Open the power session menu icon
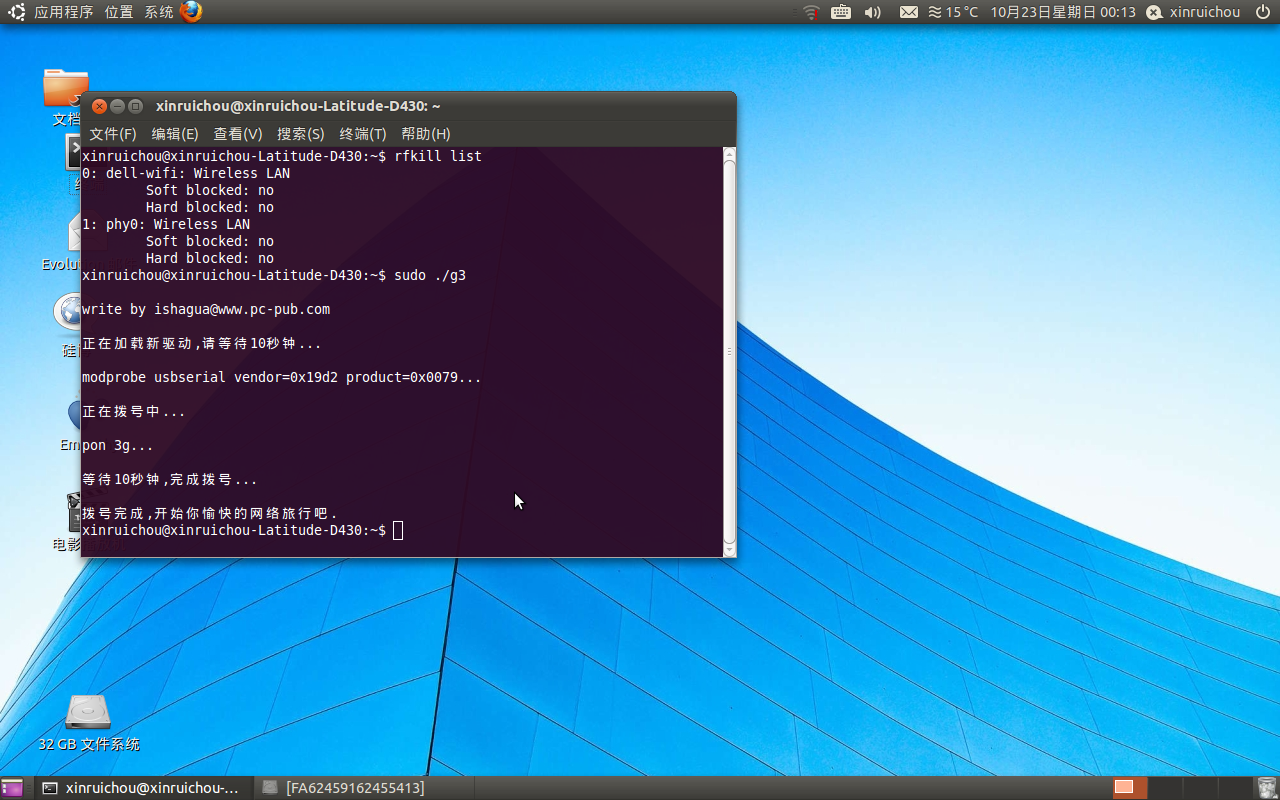1280x800 pixels. [1262, 12]
